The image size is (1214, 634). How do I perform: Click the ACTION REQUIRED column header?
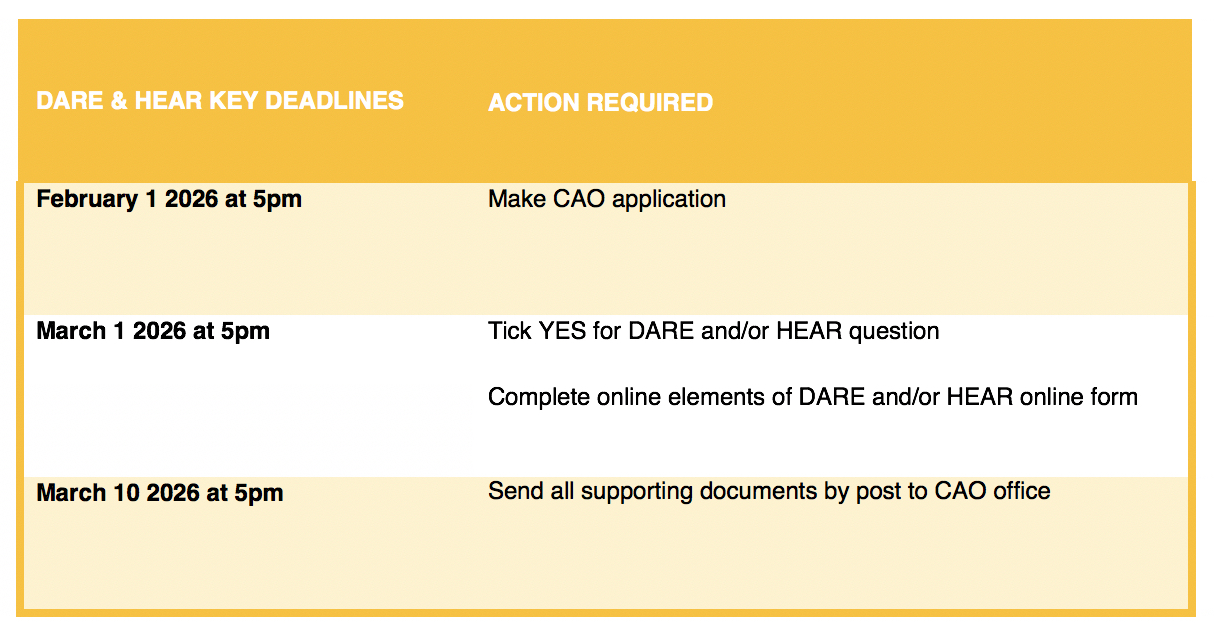pyautogui.click(x=600, y=103)
